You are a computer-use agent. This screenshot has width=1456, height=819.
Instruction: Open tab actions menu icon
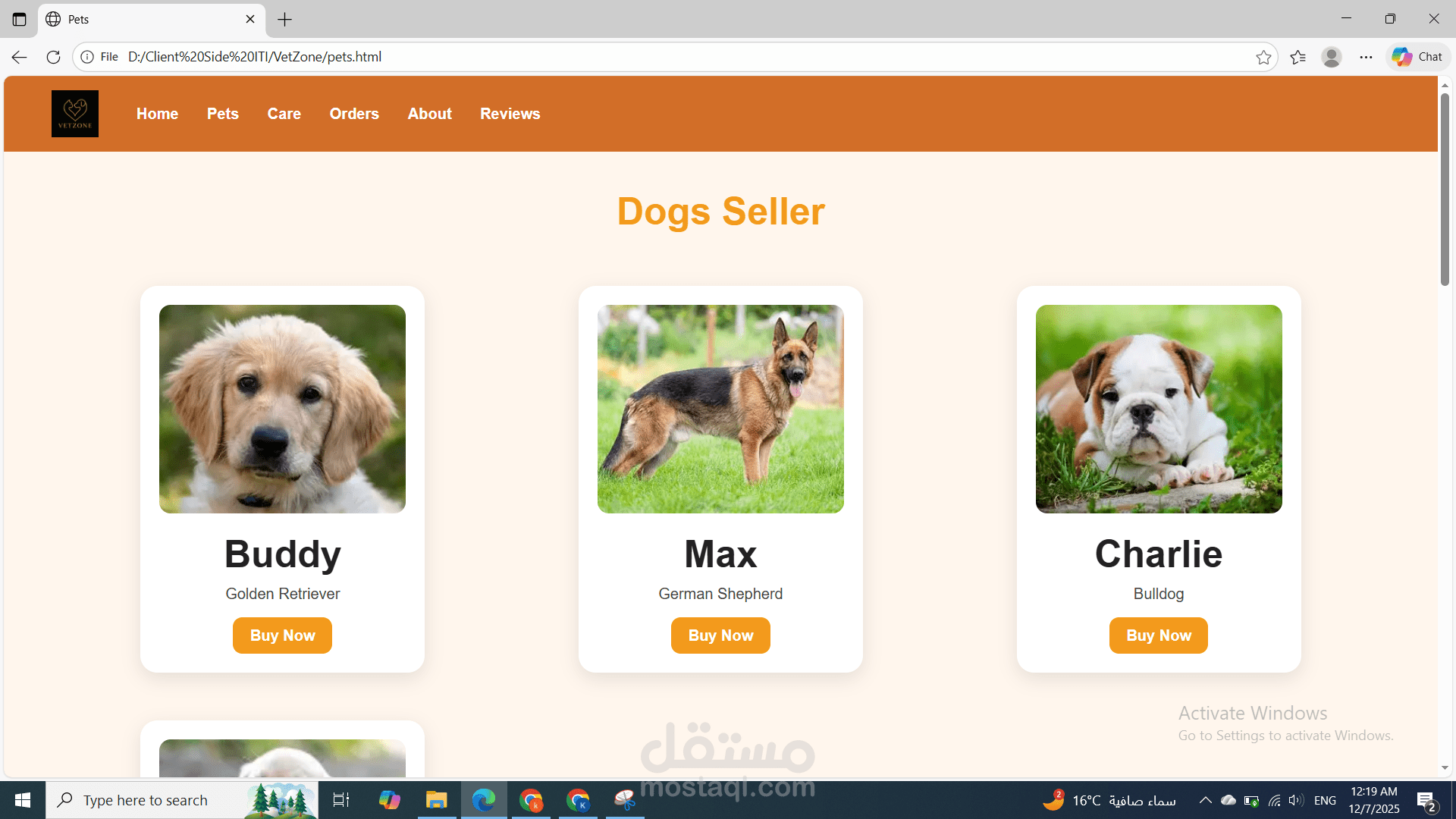[19, 19]
